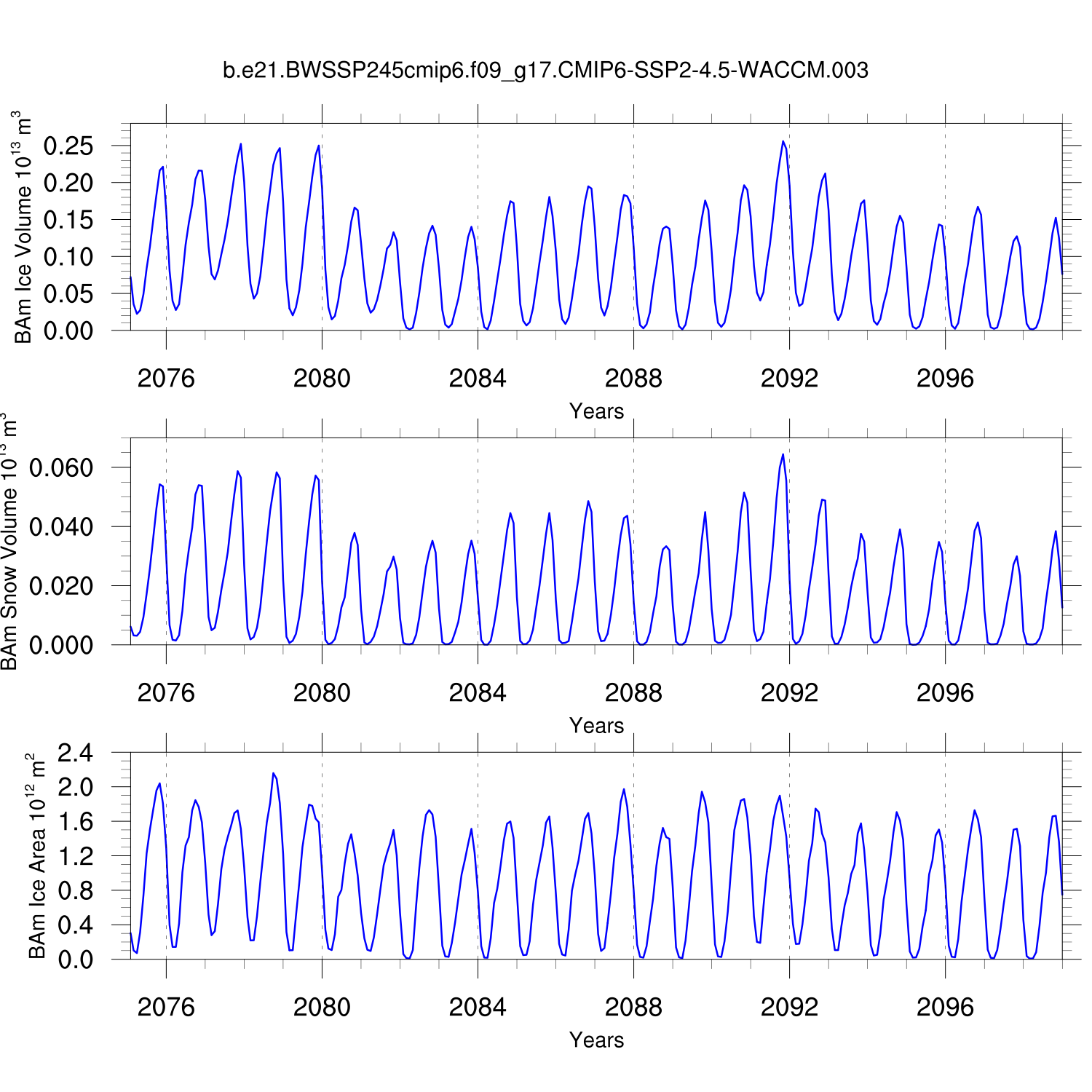The image size is (1092, 1092).
Task: Click the 0.25 value on the Ice Volume axis
Action: tap(68, 146)
